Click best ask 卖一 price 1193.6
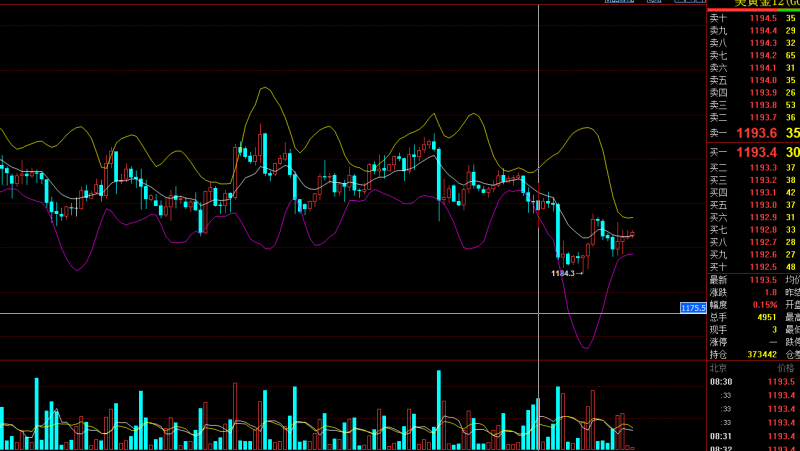This screenshot has height=451, width=800. point(757,133)
